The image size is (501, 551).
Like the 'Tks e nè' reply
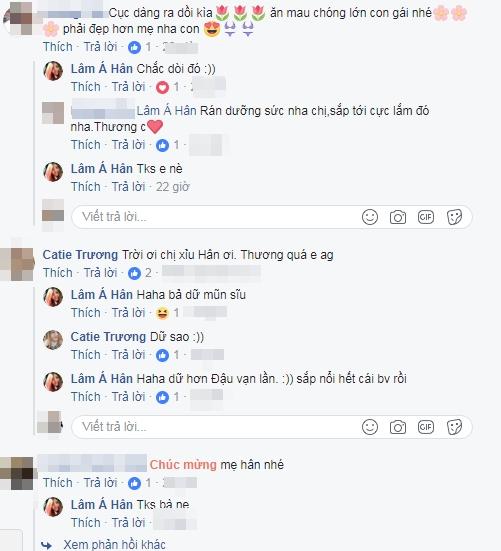coord(86,187)
